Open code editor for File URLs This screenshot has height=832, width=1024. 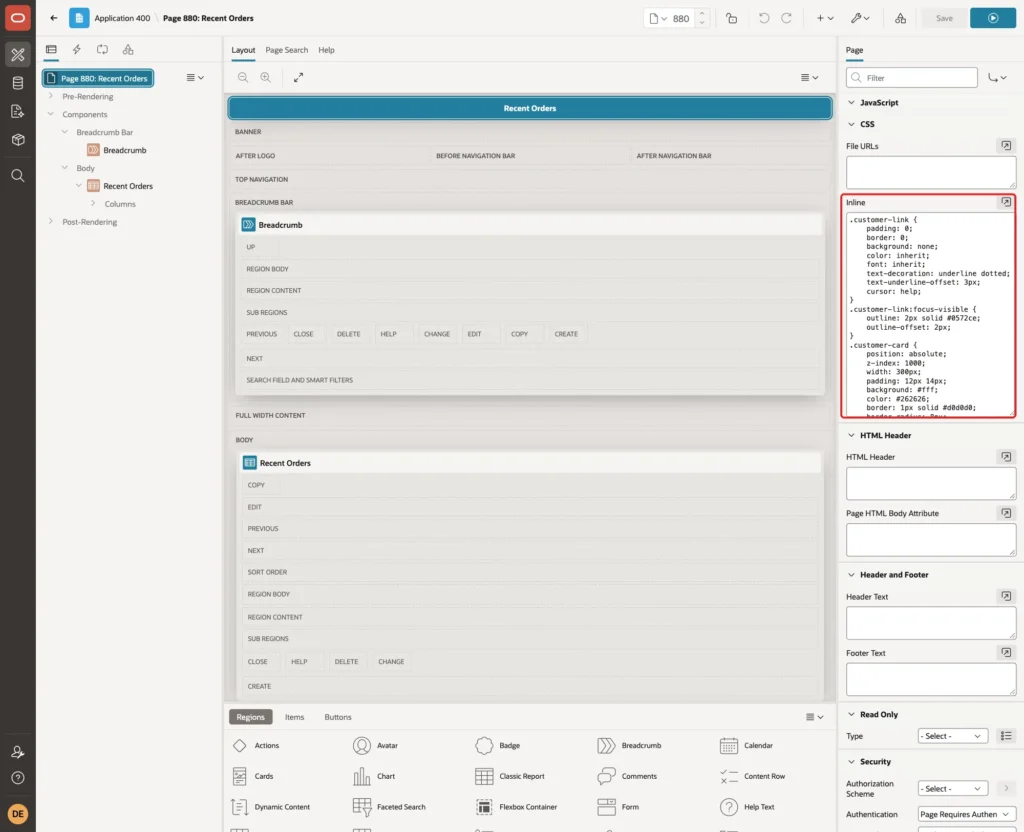pyautogui.click(x=1006, y=146)
